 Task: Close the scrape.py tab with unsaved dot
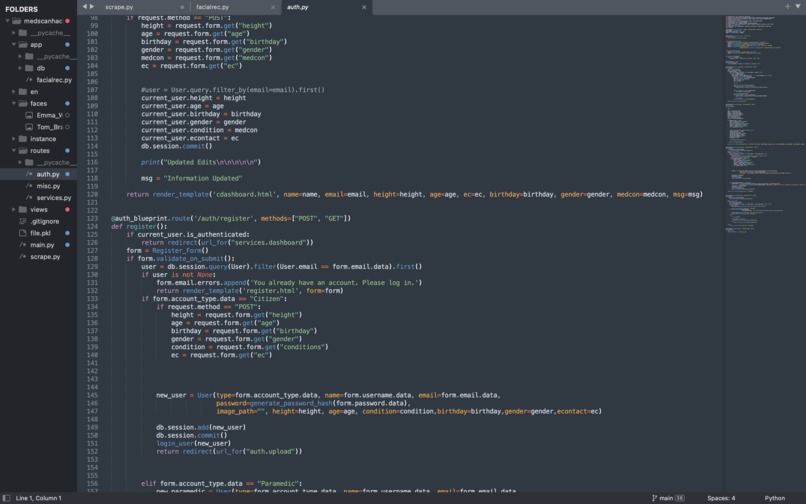pos(182,7)
